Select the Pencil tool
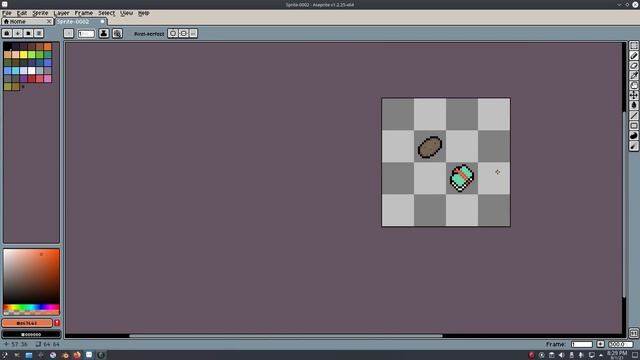640x360 pixels. coord(633,56)
